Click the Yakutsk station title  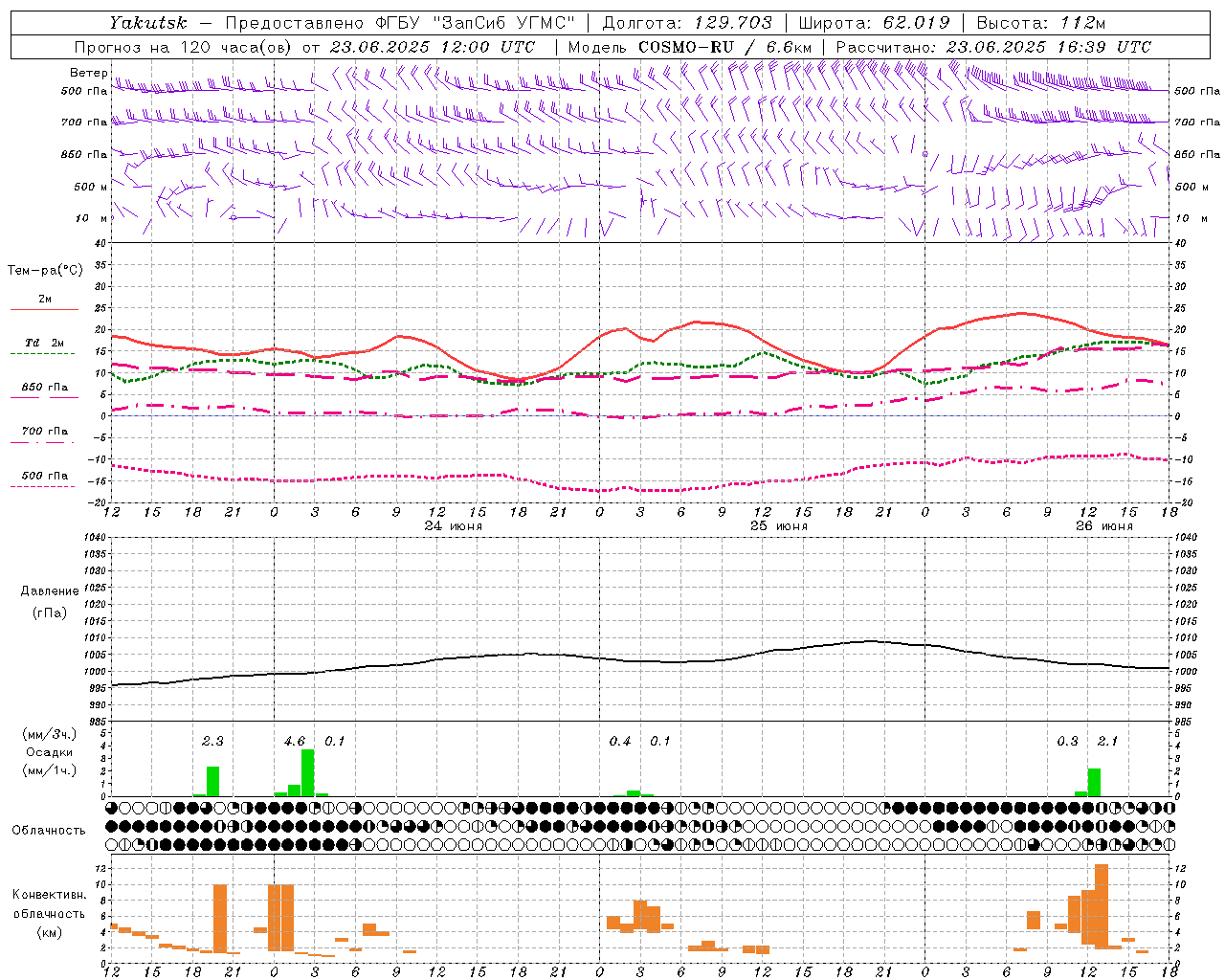[148, 23]
